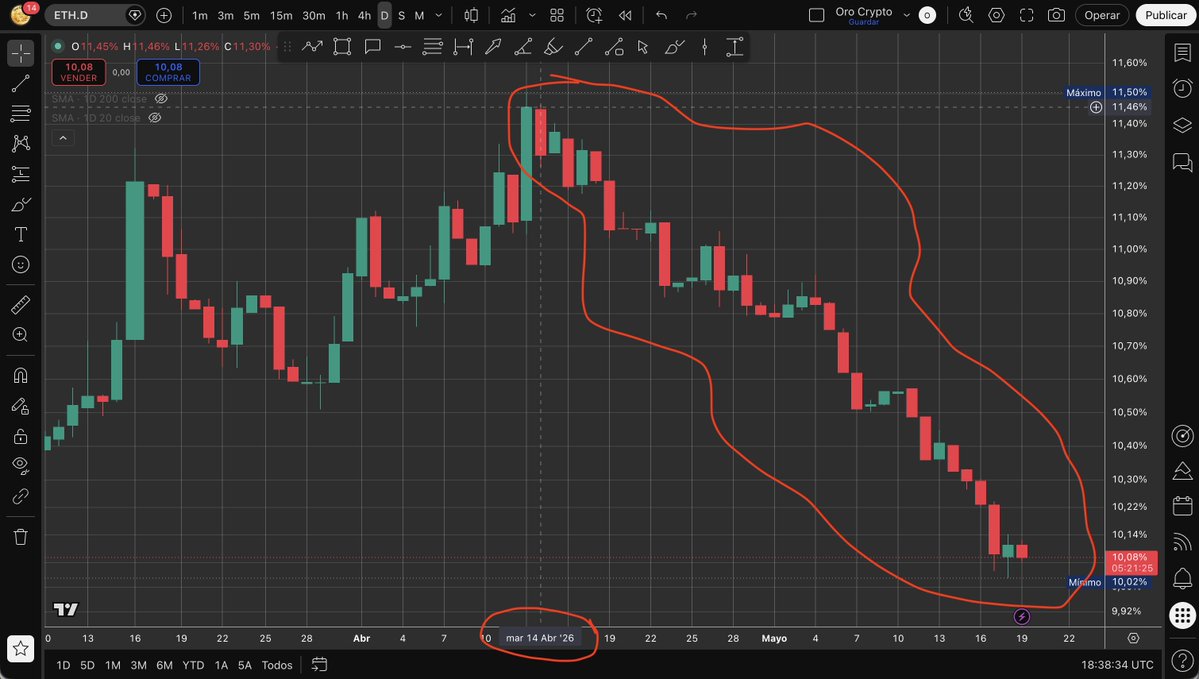
Task: Select the trend angle tool
Action: coord(523,47)
